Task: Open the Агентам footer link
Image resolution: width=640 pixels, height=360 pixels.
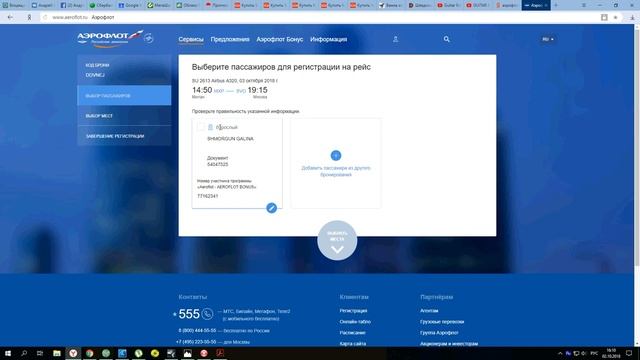Action: 429,311
